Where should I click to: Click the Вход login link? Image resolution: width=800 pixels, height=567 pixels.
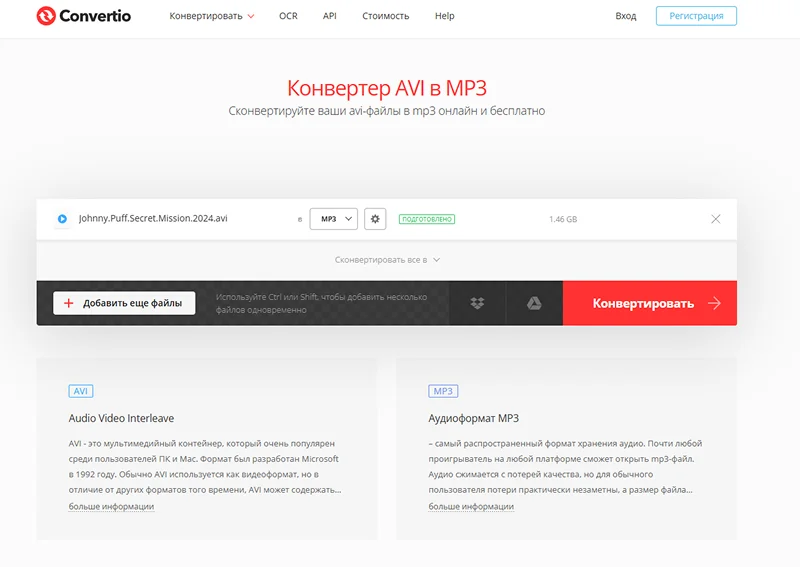[x=626, y=16]
